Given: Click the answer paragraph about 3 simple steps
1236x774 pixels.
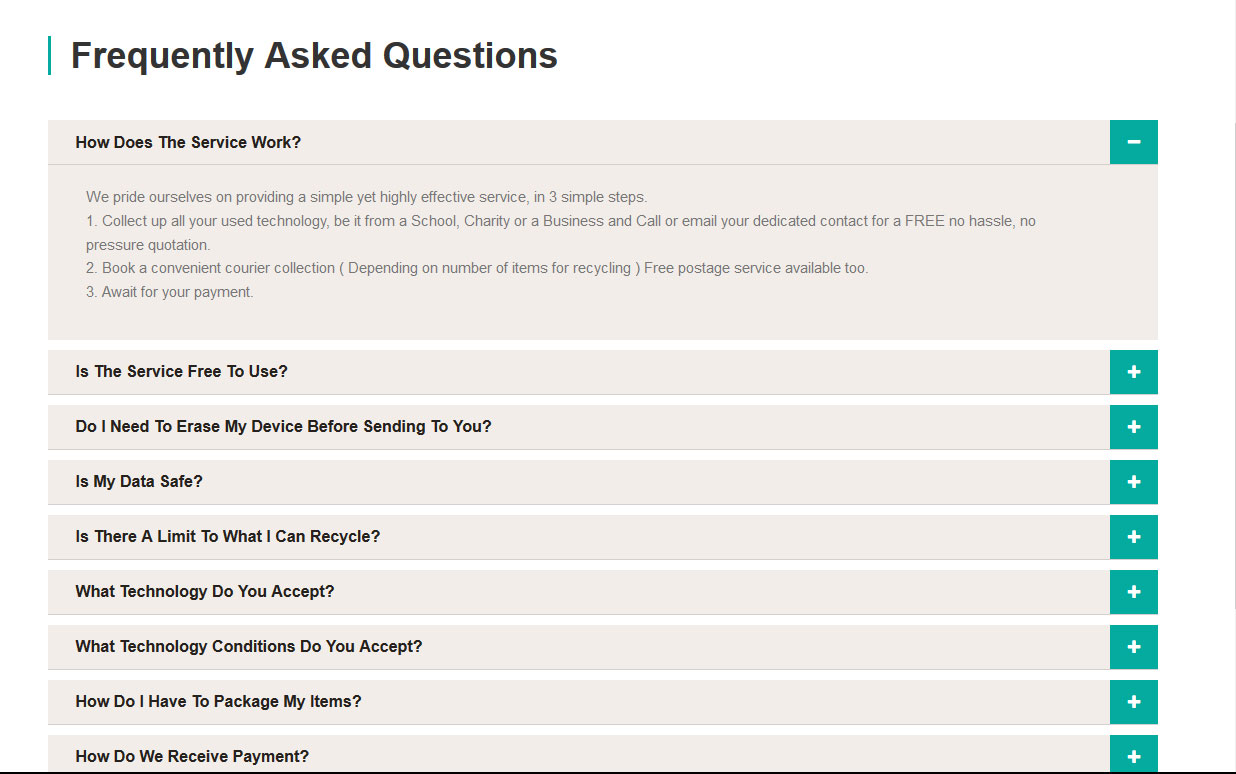Looking at the screenshot, I should (561, 245).
